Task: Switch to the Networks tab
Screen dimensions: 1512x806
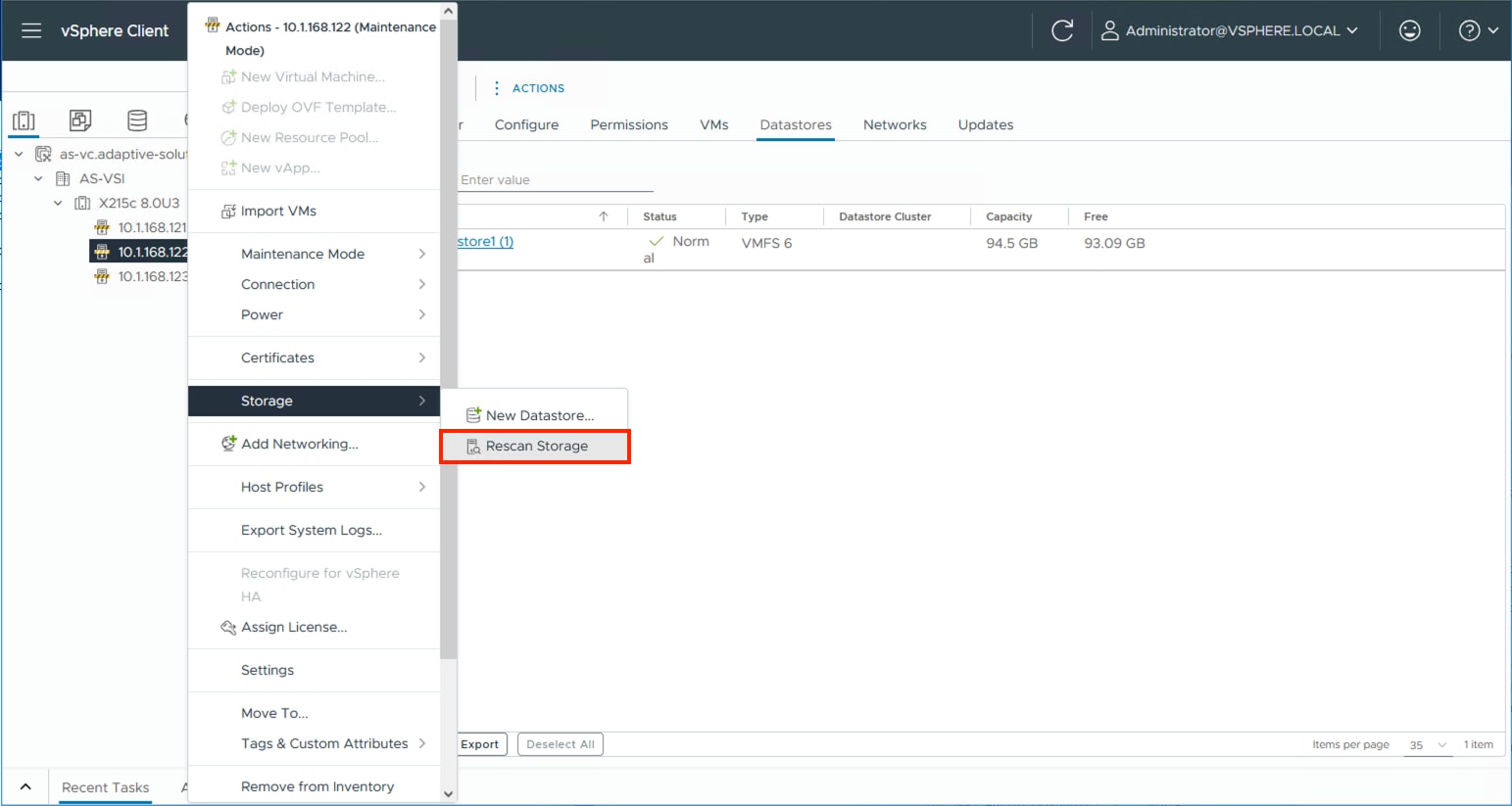Action: tap(895, 124)
